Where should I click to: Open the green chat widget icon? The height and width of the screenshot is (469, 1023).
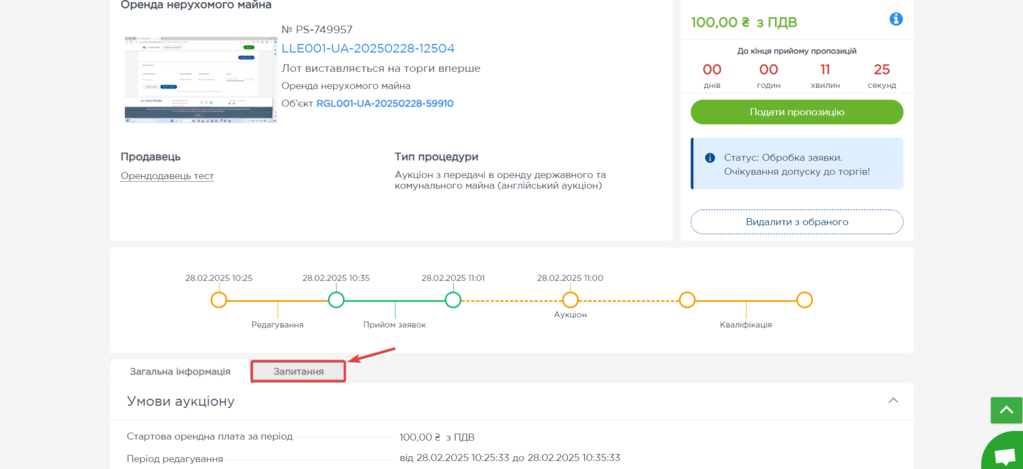(1001, 454)
